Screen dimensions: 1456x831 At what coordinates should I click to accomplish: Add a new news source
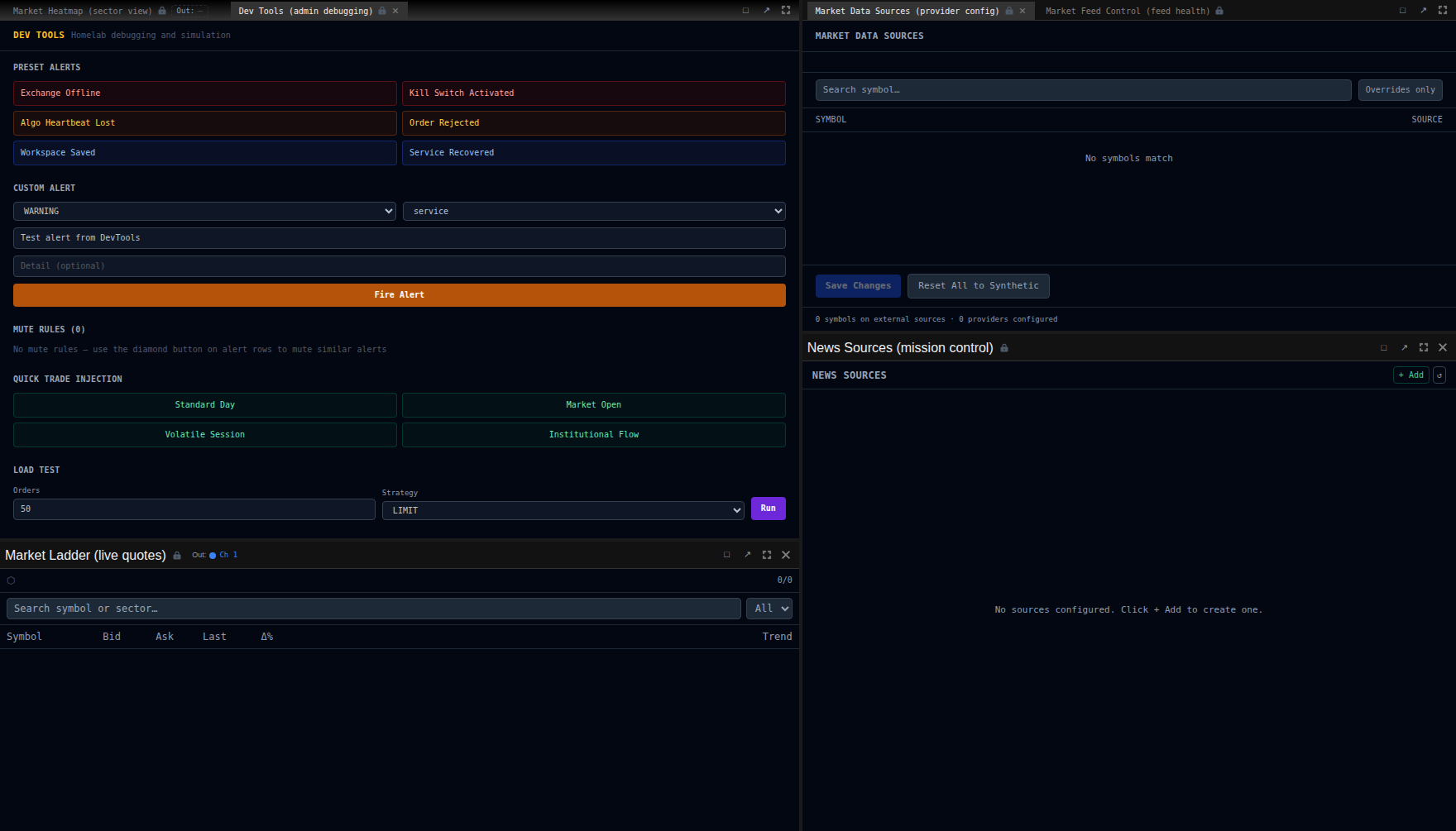point(1410,375)
